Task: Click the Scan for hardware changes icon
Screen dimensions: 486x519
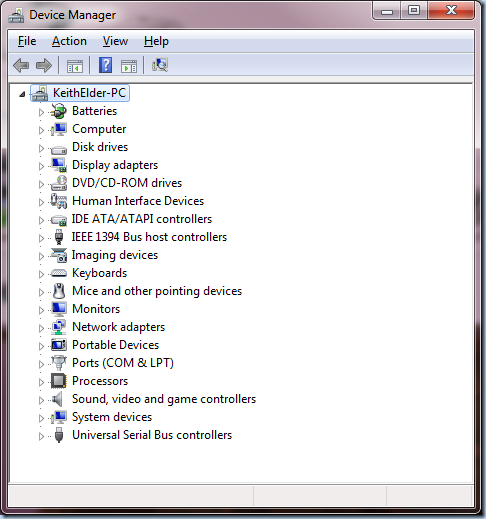Action: [160, 65]
